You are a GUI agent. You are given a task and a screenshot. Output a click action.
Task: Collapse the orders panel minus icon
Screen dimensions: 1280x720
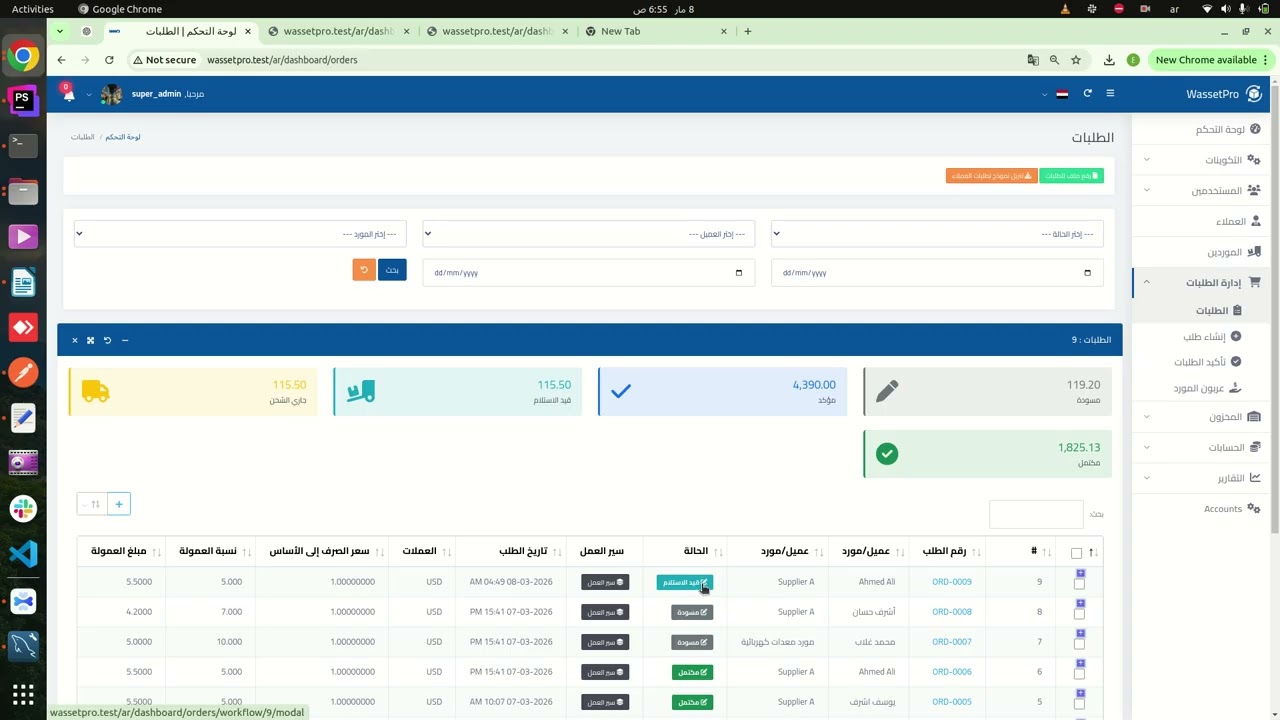[125, 340]
